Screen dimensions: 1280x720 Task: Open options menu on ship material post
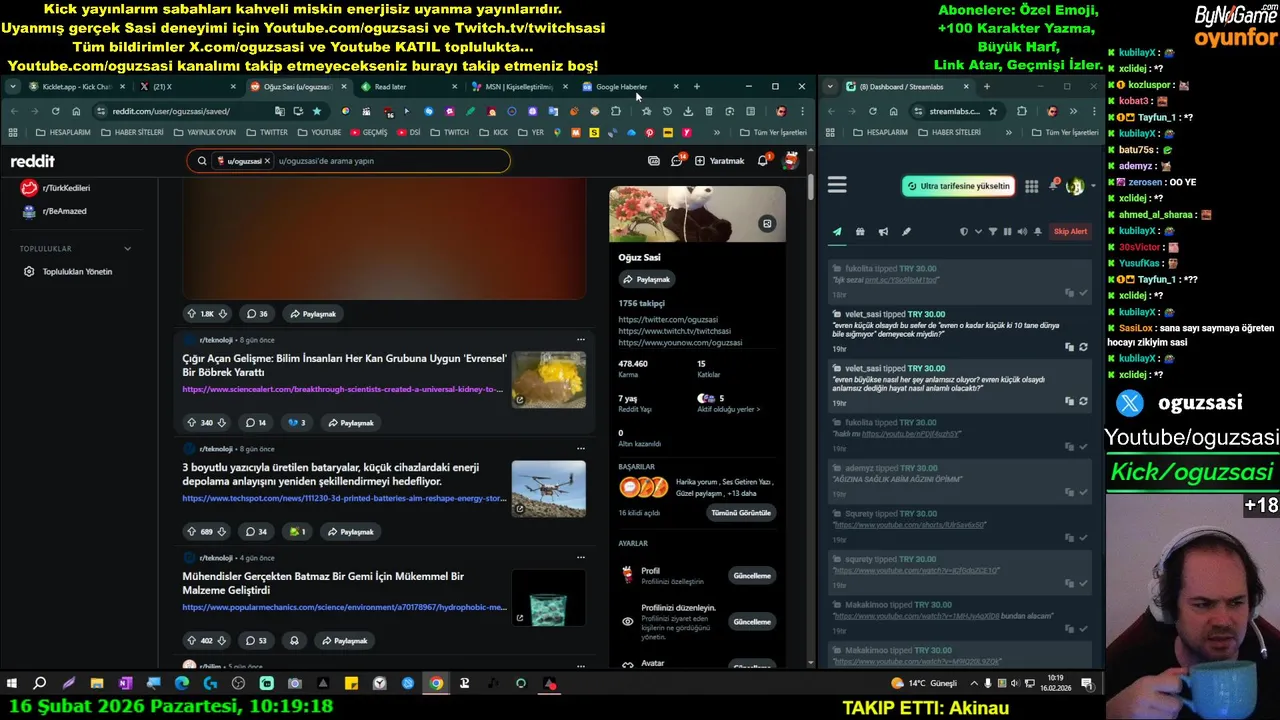pyautogui.click(x=580, y=557)
